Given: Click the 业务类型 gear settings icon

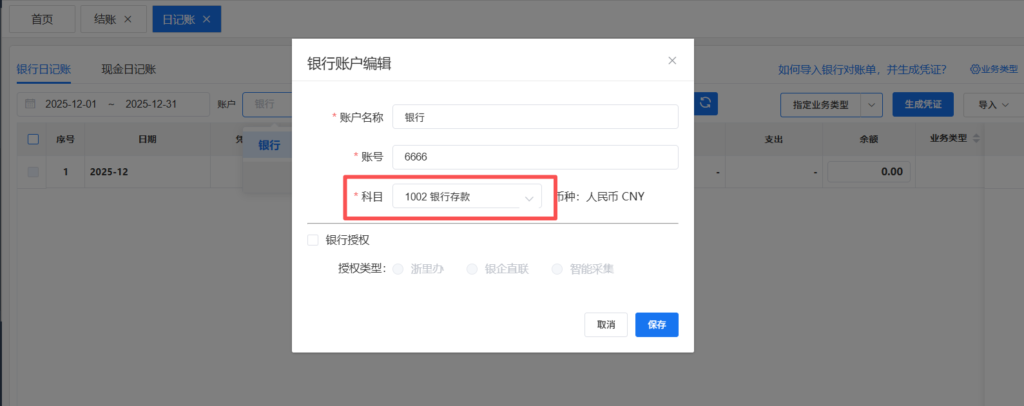Looking at the screenshot, I should (975, 70).
